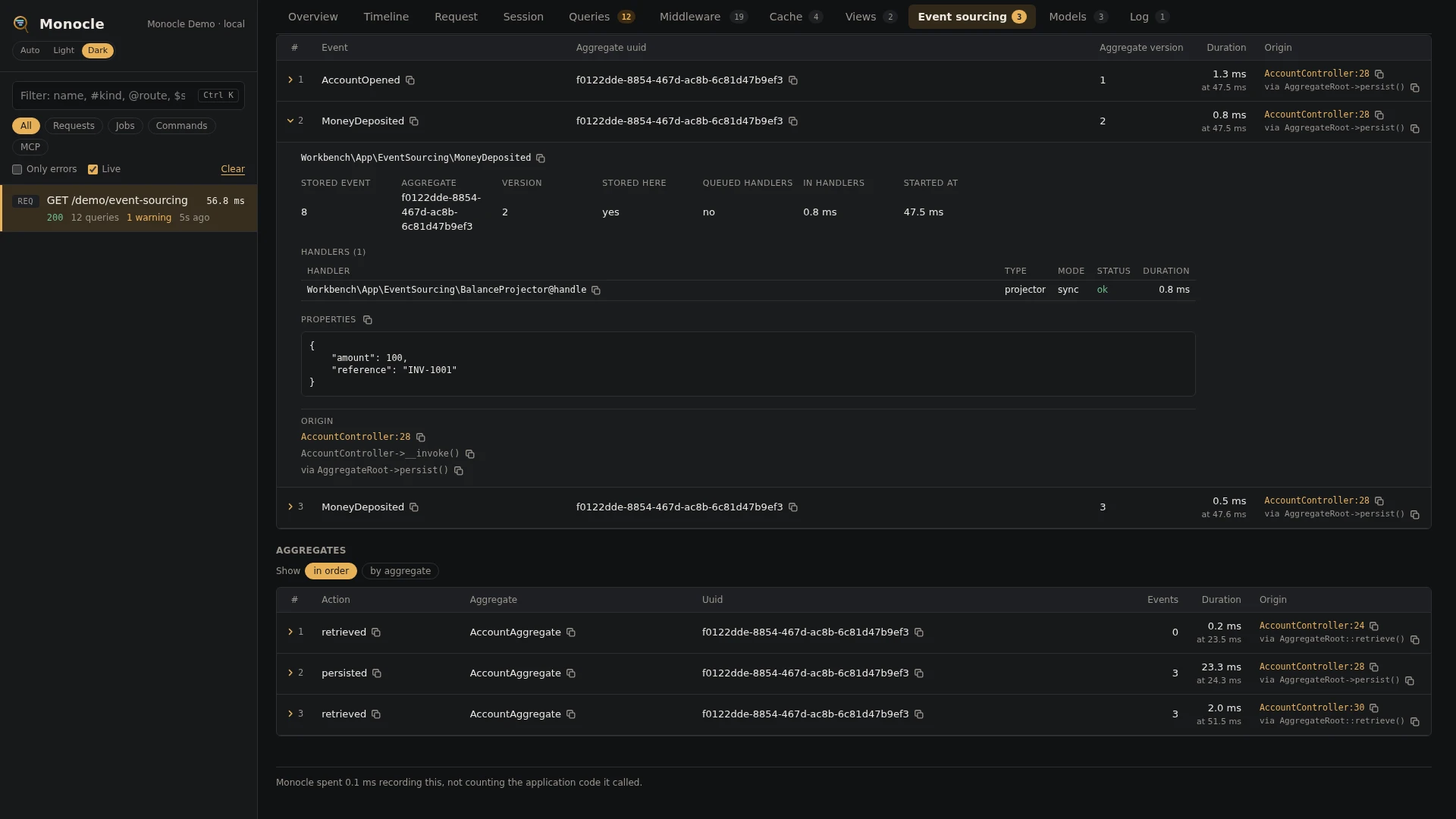Viewport: 1456px width, 819px height.
Task: Copy AccountController:30 origin in aggregates table
Action: click(x=1374, y=708)
